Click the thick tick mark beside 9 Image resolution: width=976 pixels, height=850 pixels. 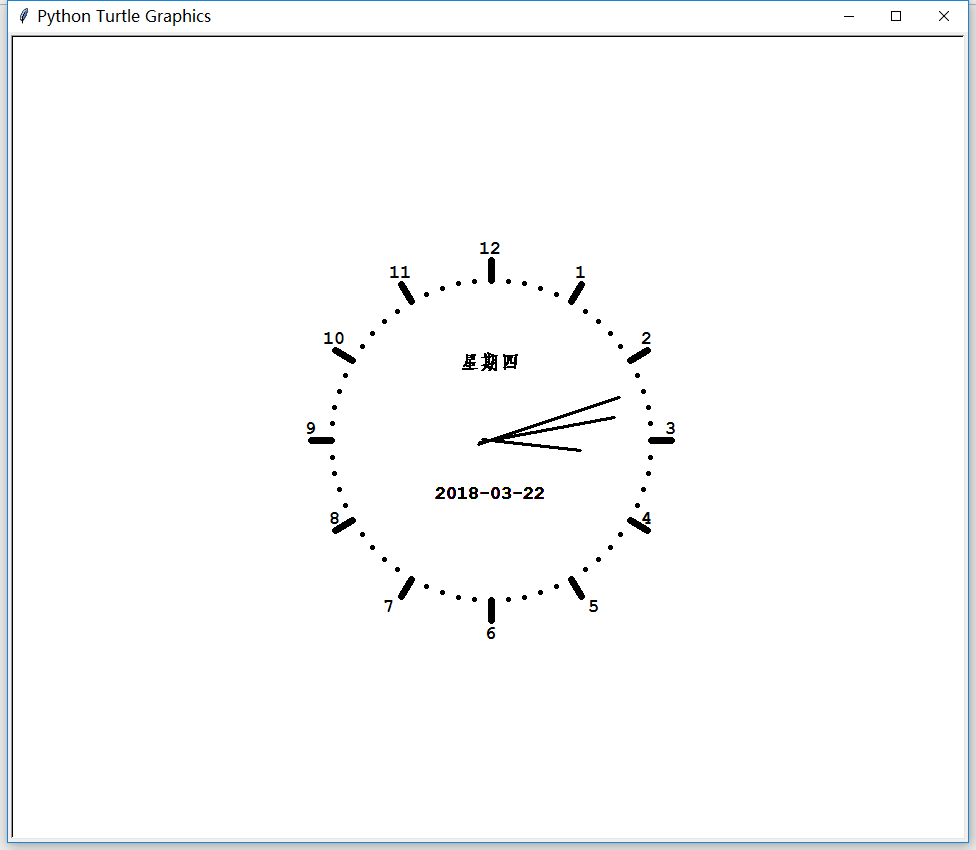point(321,441)
